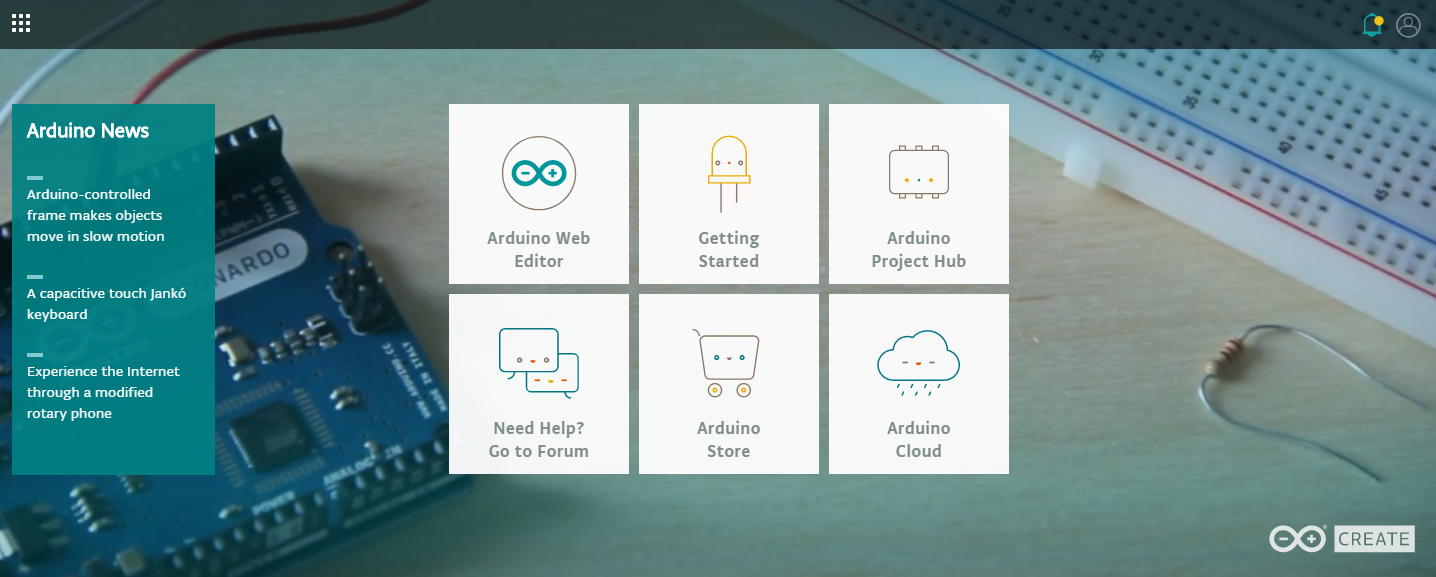
Task: Read the Arduino-controlled frame news story
Action: click(94, 215)
